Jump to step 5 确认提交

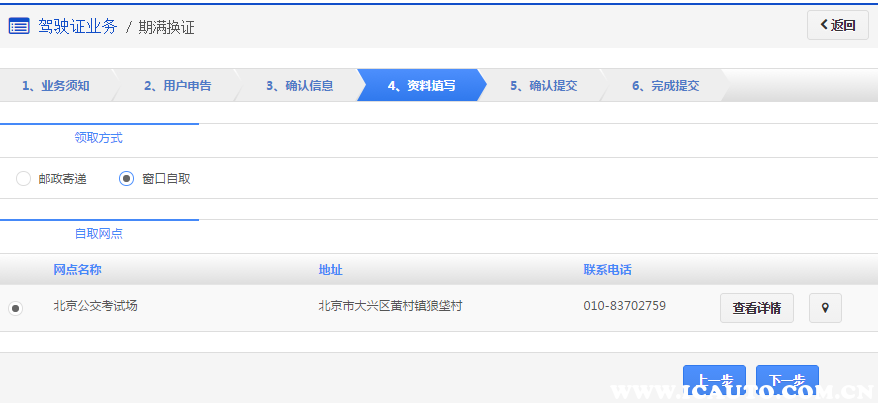pos(543,86)
